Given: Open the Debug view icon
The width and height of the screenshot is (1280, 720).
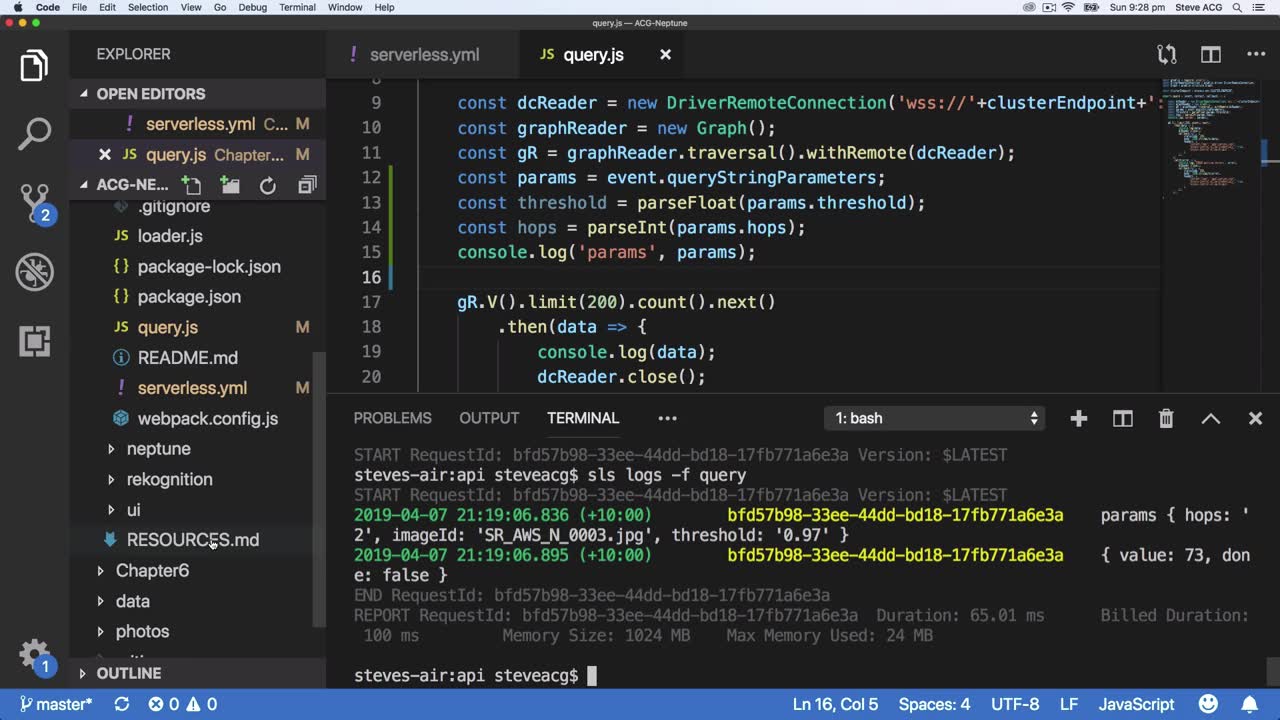Looking at the screenshot, I should pyautogui.click(x=34, y=272).
